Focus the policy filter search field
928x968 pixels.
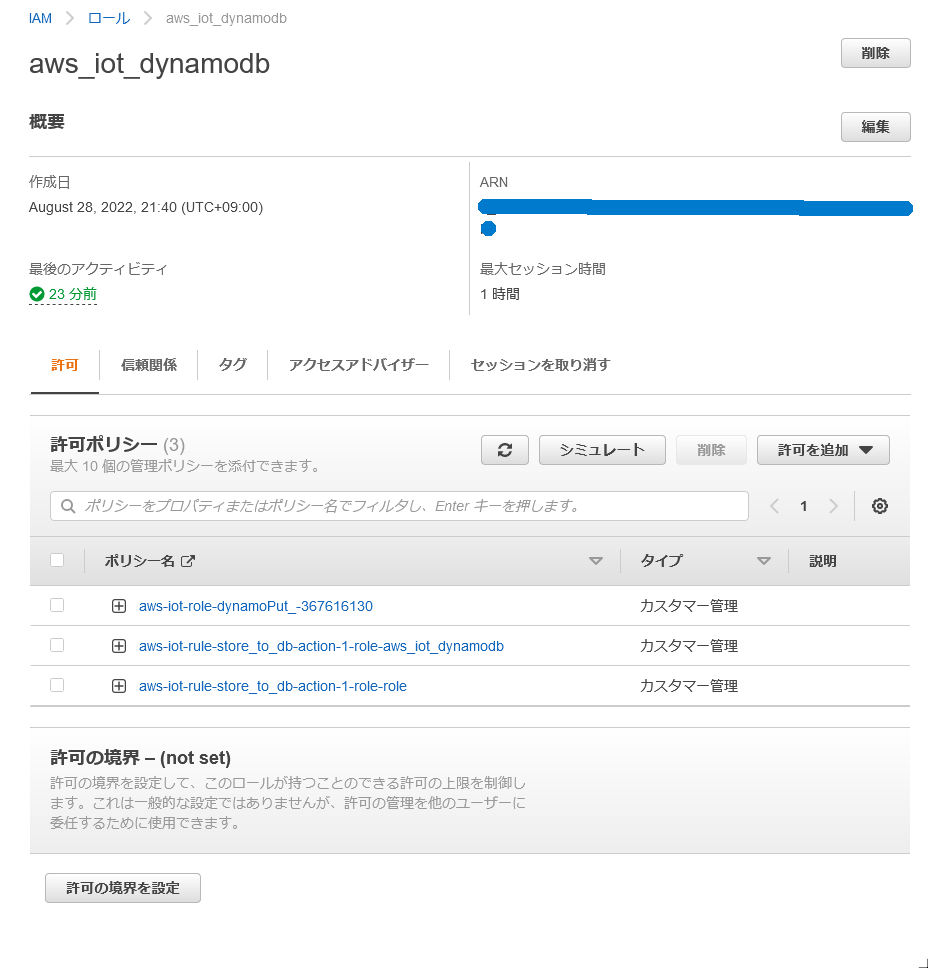(x=399, y=506)
